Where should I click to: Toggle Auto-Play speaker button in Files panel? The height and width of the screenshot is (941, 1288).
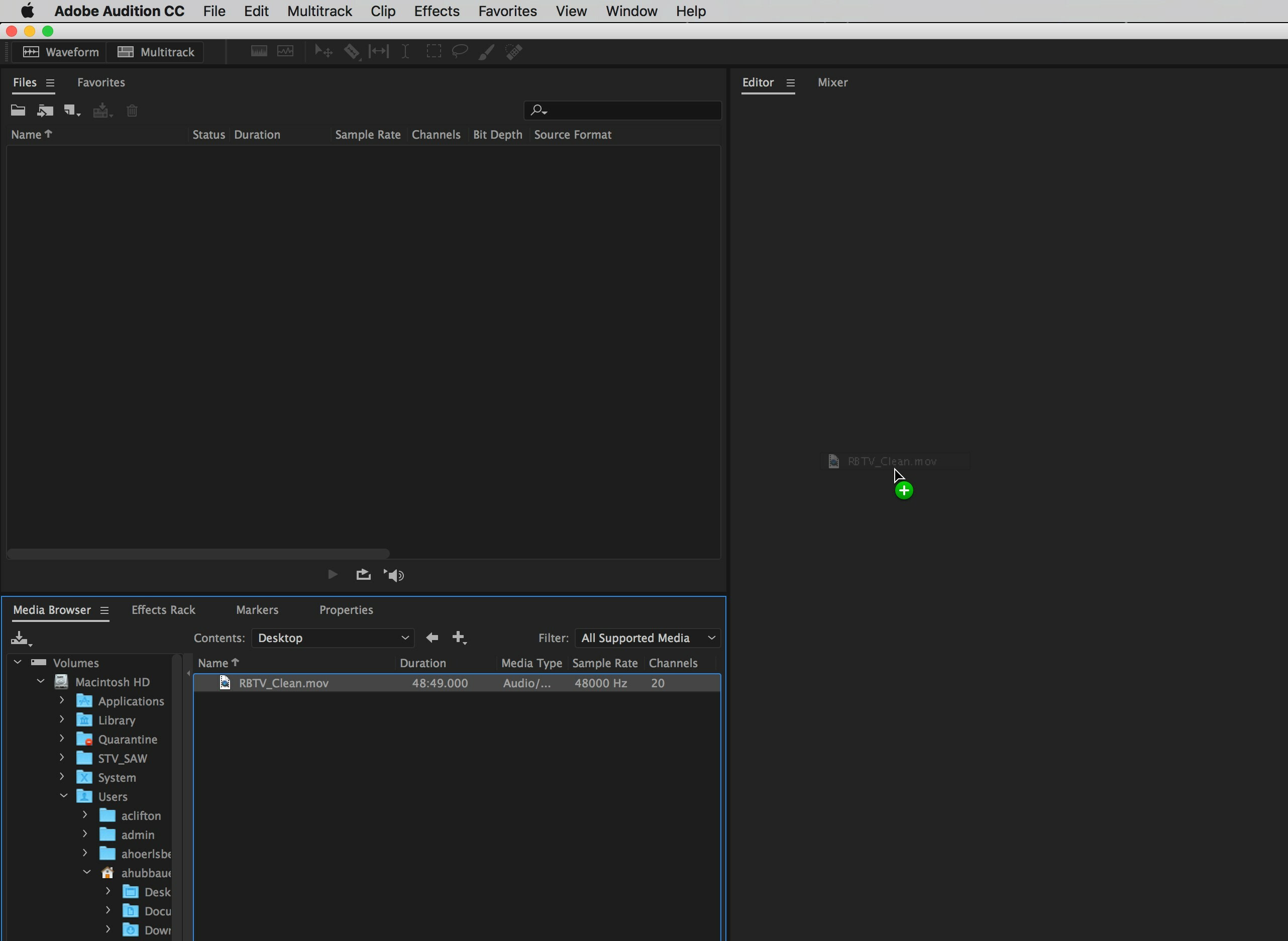tap(394, 575)
